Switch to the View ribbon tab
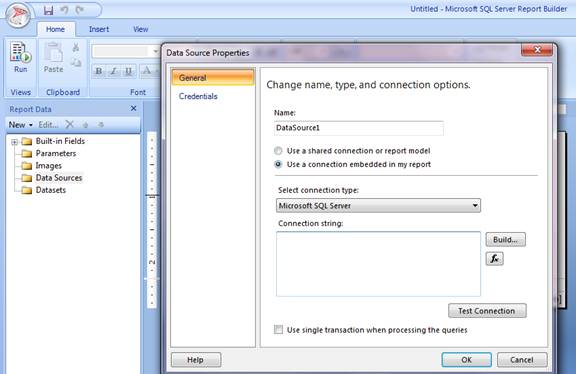576x374 pixels. coord(140,29)
